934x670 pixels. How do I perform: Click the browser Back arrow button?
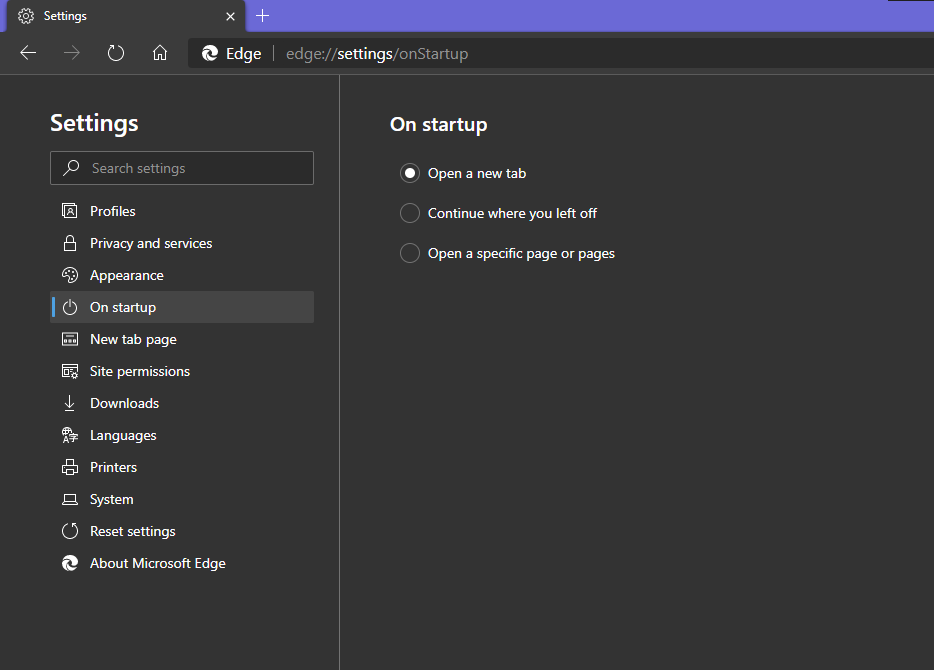pyautogui.click(x=28, y=53)
